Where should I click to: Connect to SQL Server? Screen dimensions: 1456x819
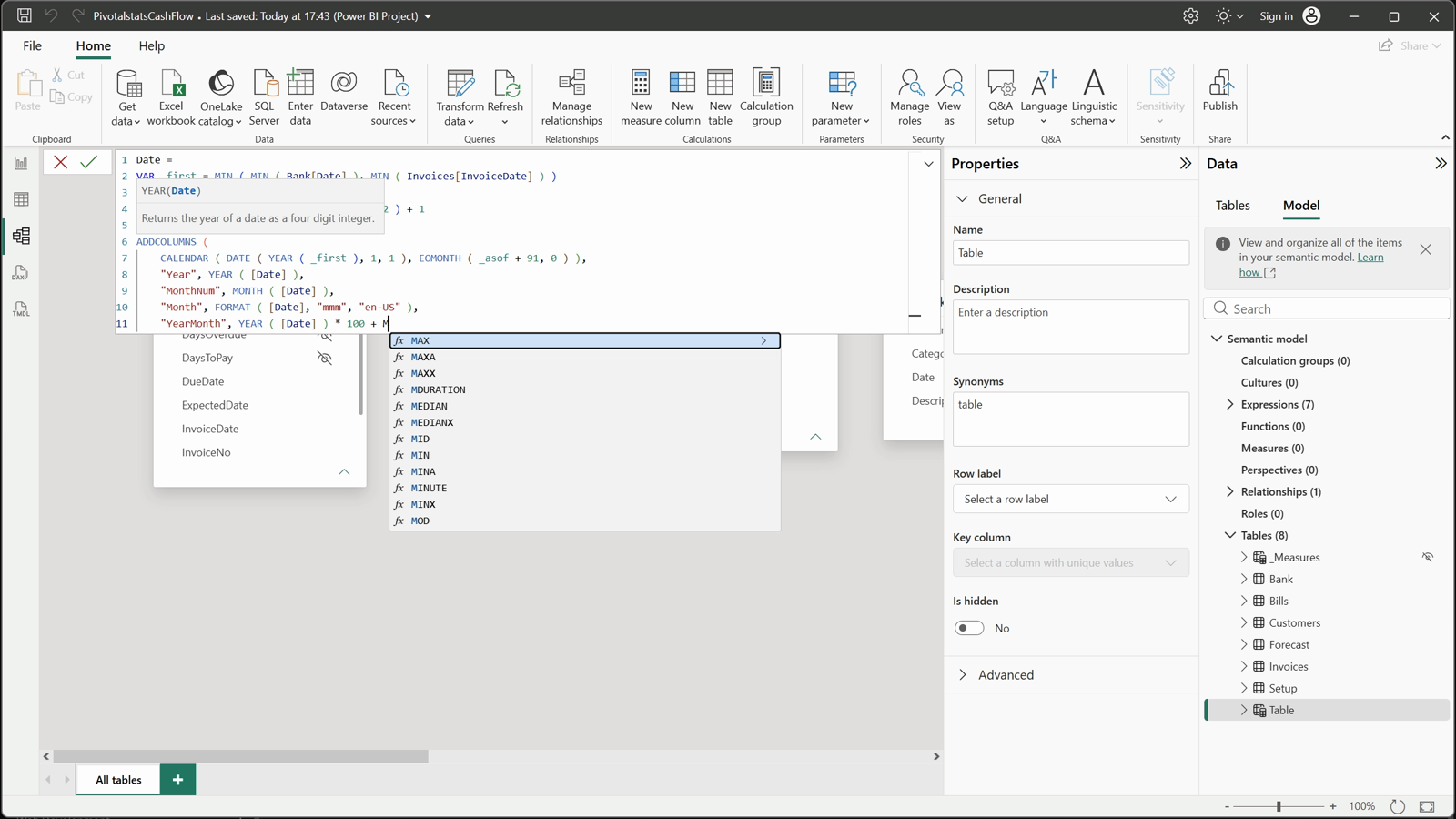click(264, 97)
